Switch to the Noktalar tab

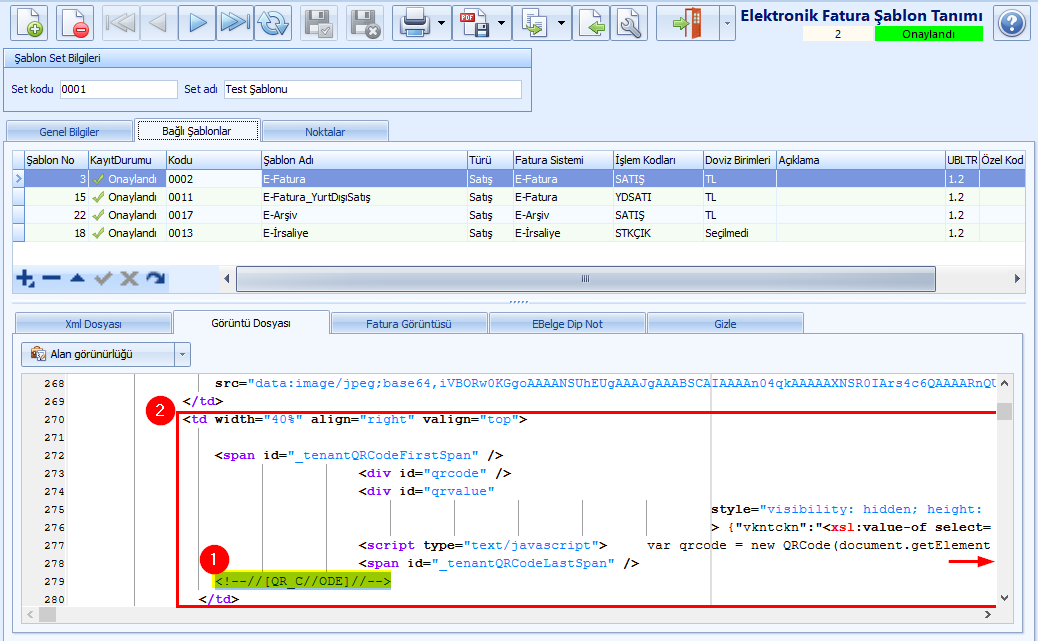click(325, 132)
